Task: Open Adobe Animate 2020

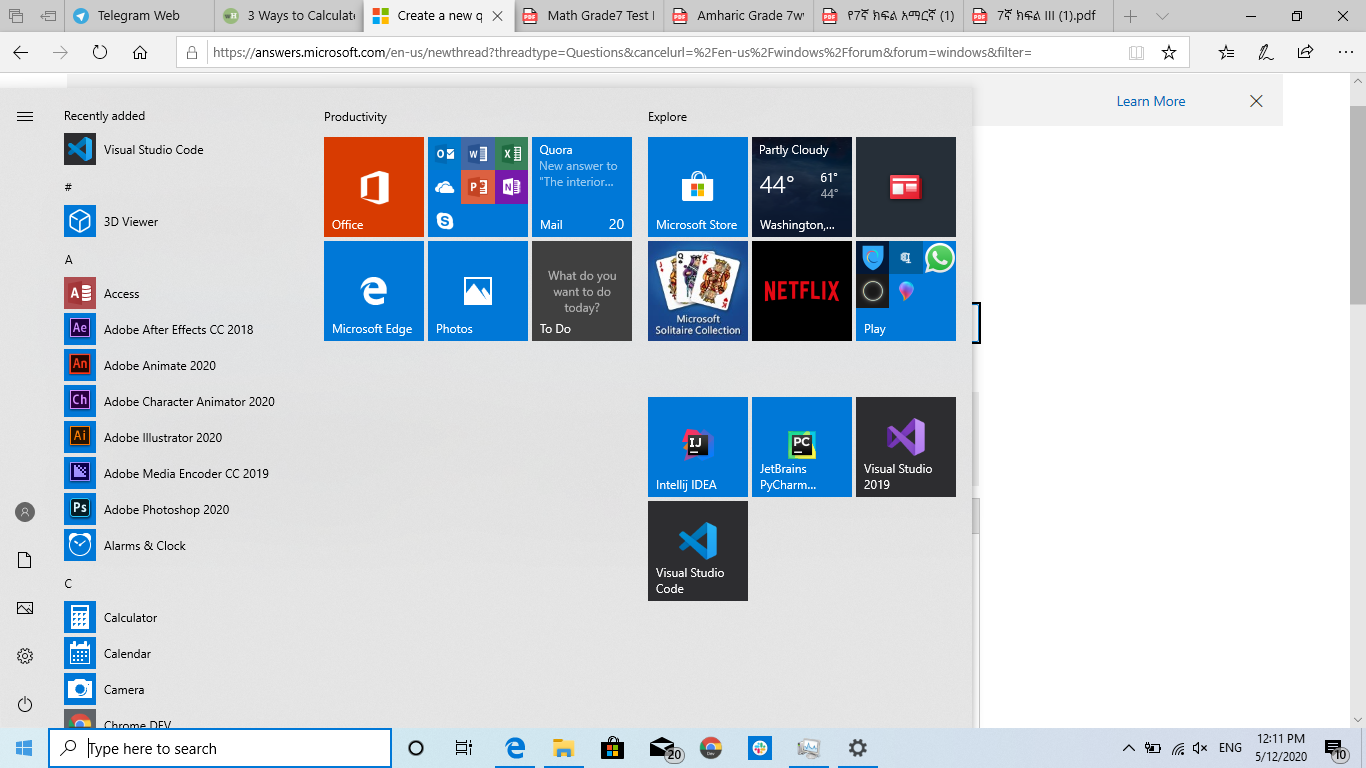Action: click(180, 366)
